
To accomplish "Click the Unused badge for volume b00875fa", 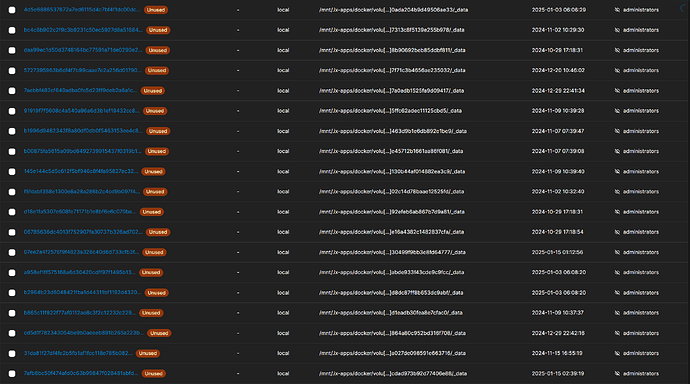I will (157, 151).
